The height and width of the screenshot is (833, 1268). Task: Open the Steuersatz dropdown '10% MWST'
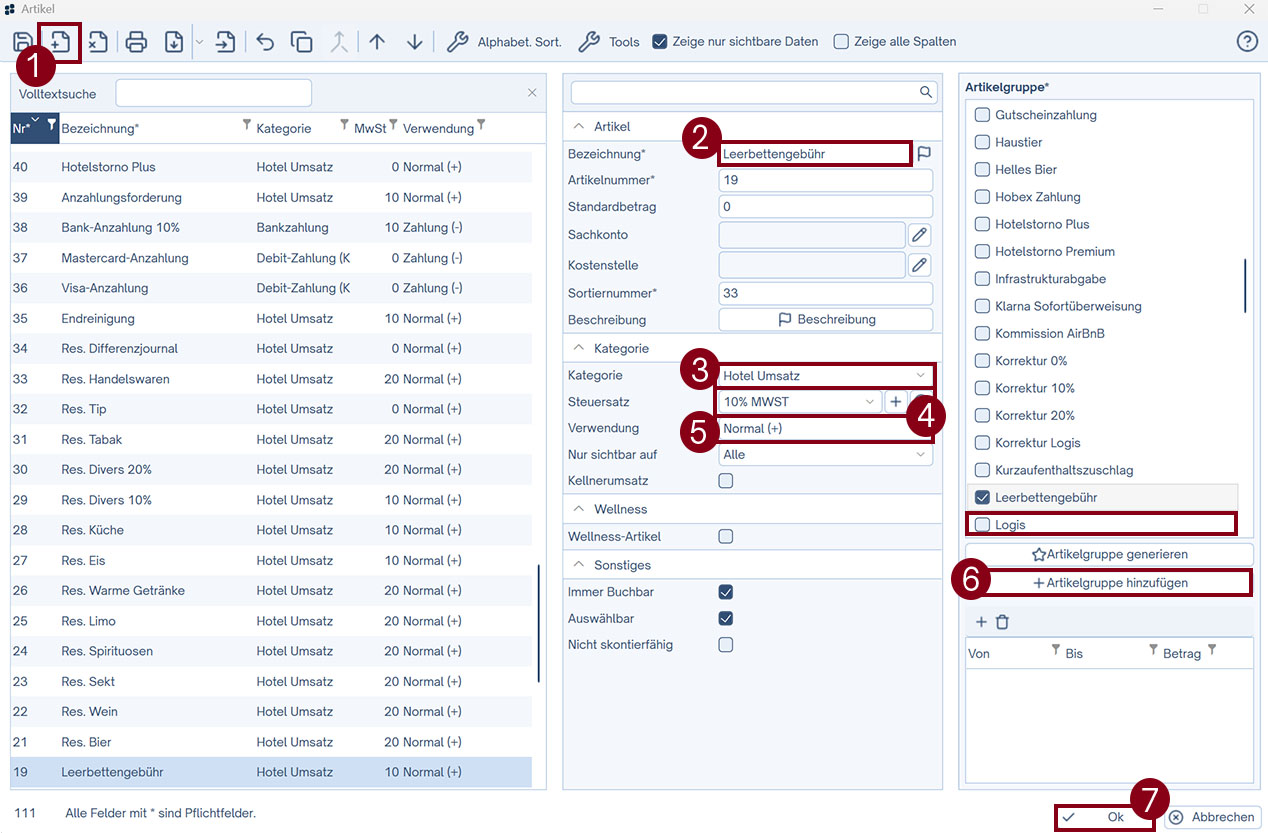(x=798, y=402)
